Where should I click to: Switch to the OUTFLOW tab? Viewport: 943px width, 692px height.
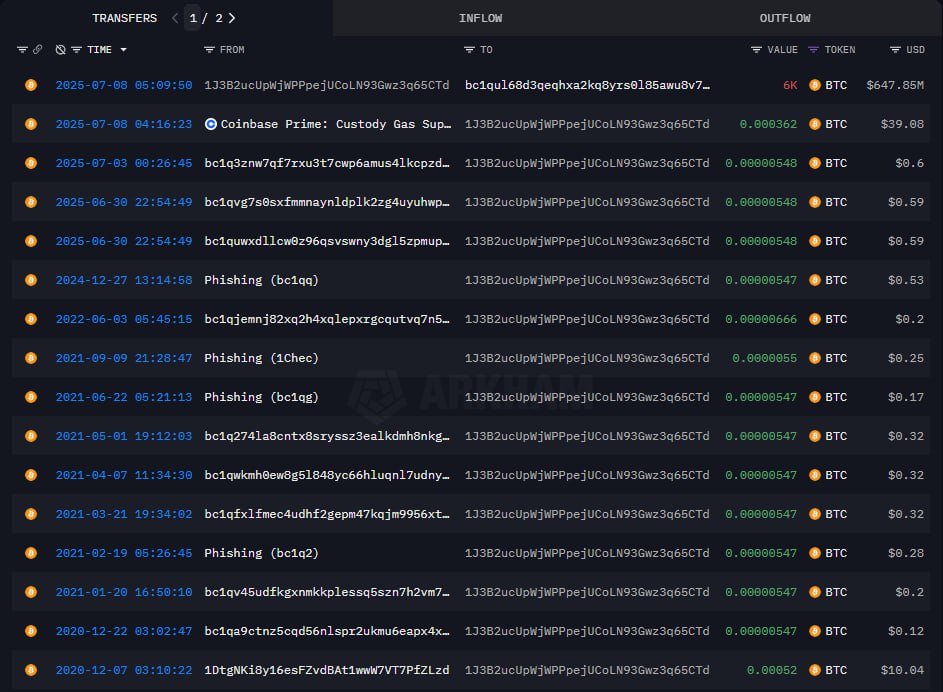pos(785,18)
